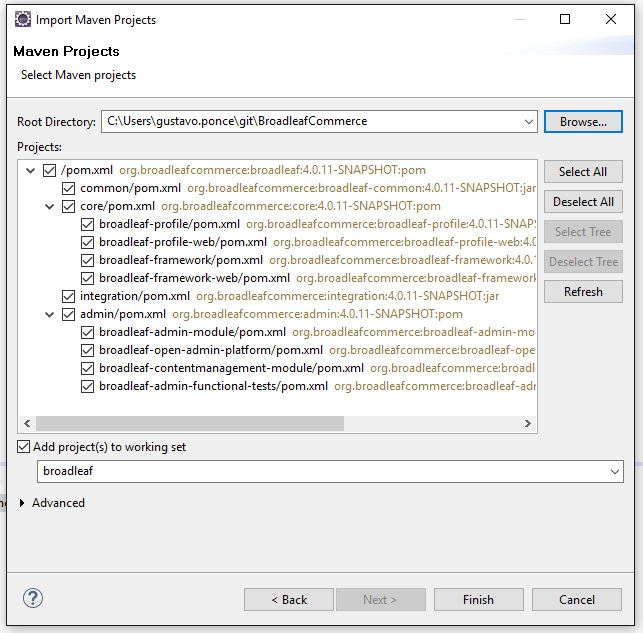Uncheck broadleaf-profile-web/pom.xml checkbox
Viewport: 643px width, 633px height.
point(87,242)
